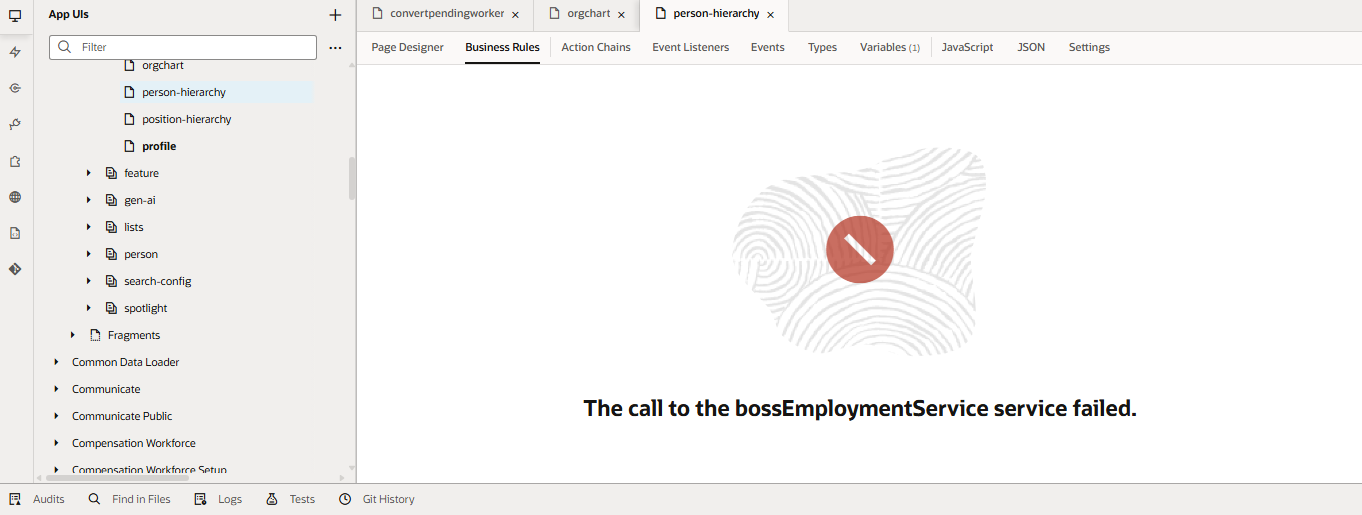Open the Source code file navigator icon

coord(15,233)
